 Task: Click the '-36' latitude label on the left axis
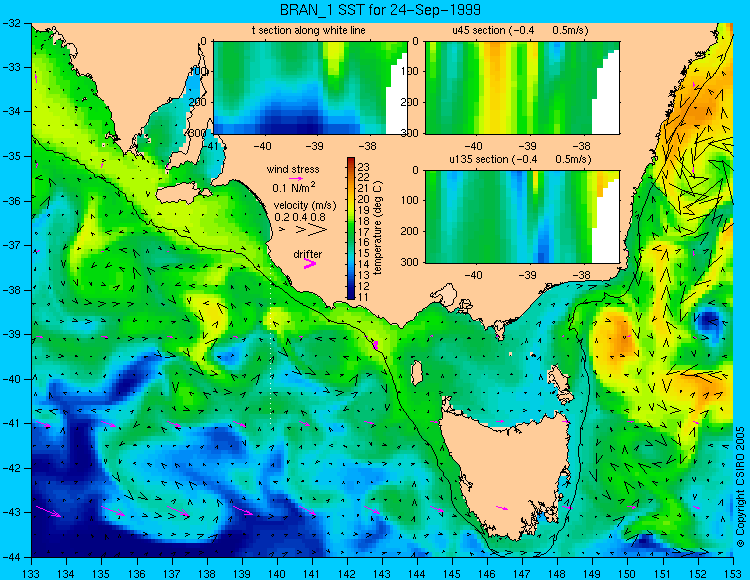[11, 201]
